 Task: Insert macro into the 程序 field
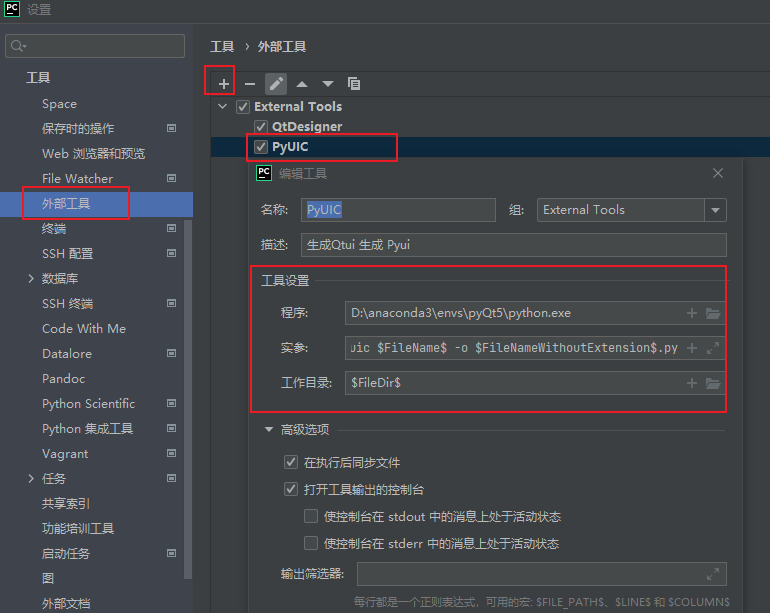click(x=691, y=313)
